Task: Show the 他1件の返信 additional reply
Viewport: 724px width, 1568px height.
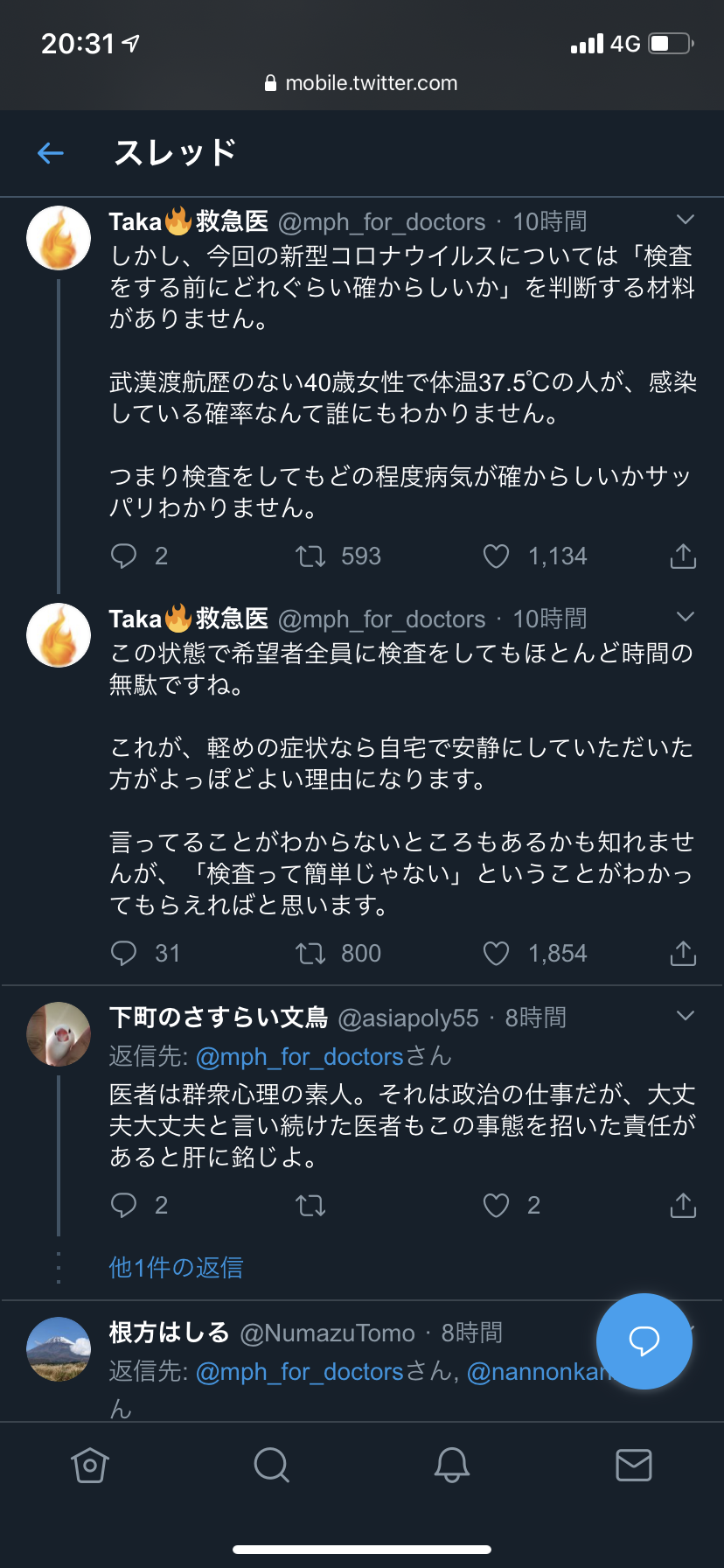Action: pos(176,1267)
